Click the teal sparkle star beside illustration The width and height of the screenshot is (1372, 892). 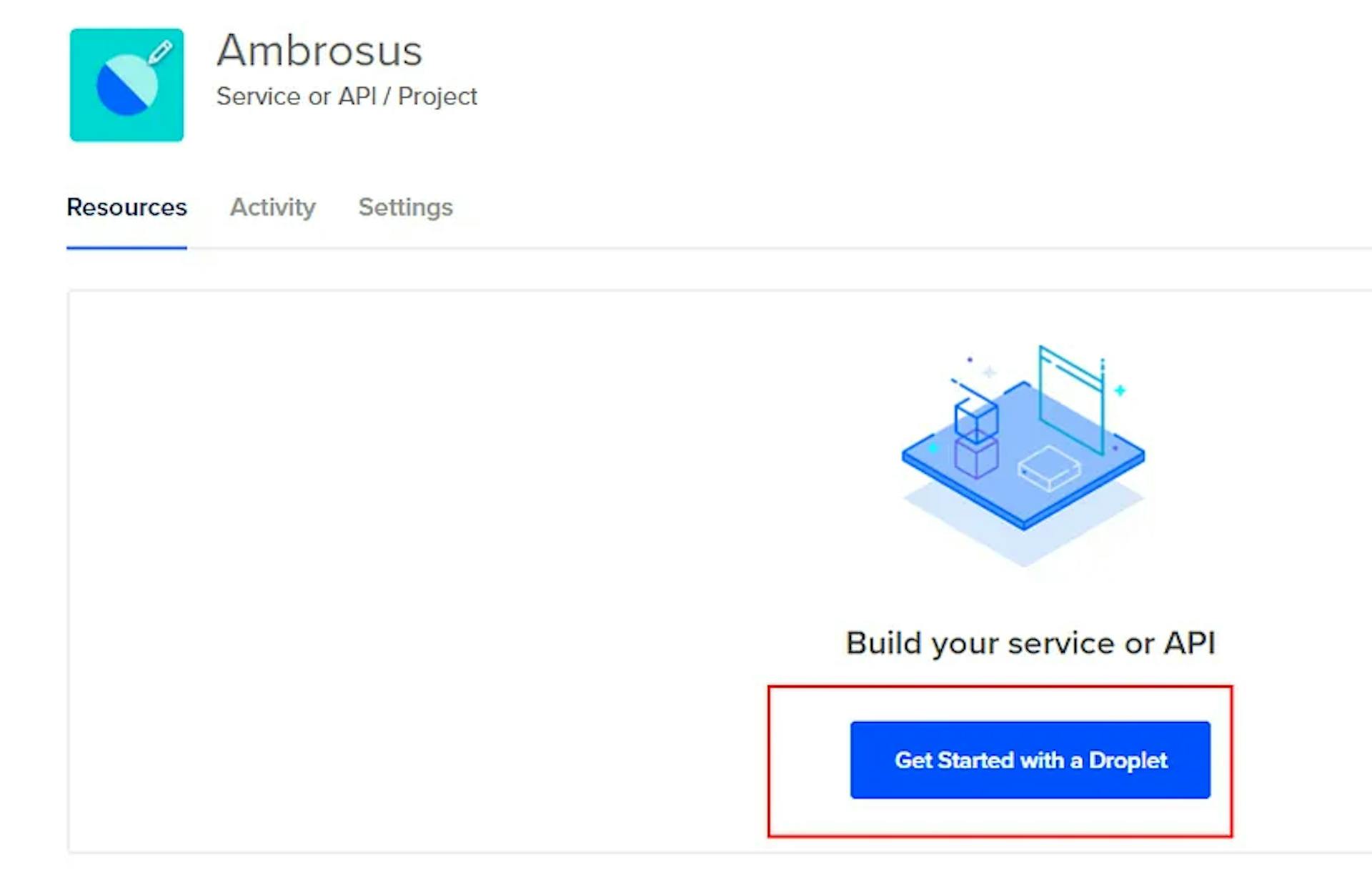click(x=1120, y=390)
